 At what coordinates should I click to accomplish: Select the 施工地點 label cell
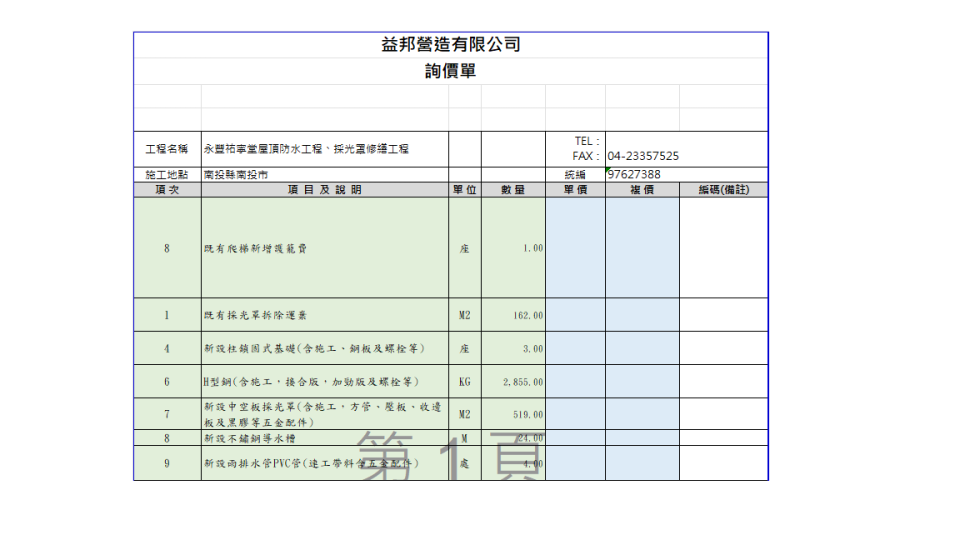(x=167, y=174)
